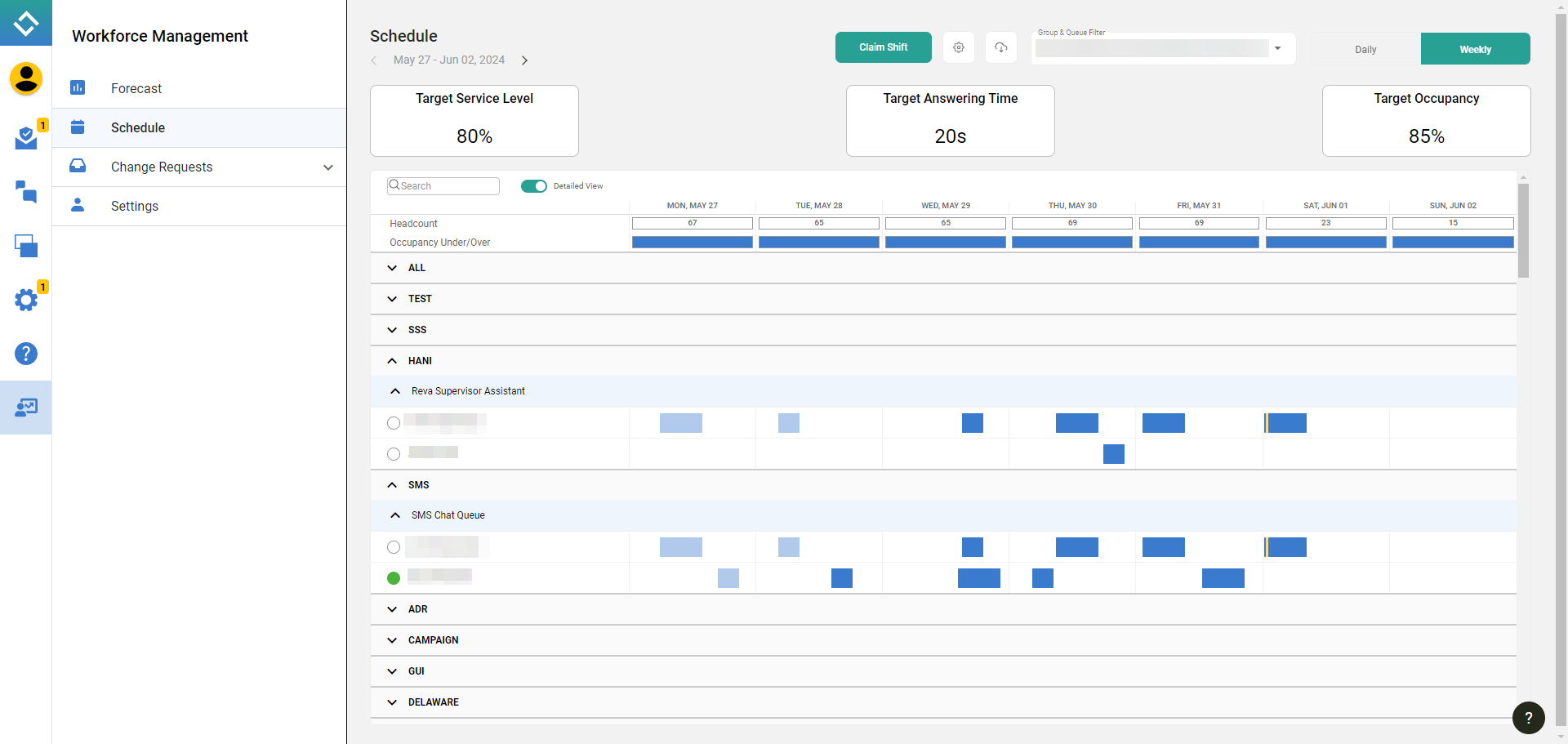Collapse the HANI group
This screenshot has width=1568, height=744.
[x=392, y=361]
